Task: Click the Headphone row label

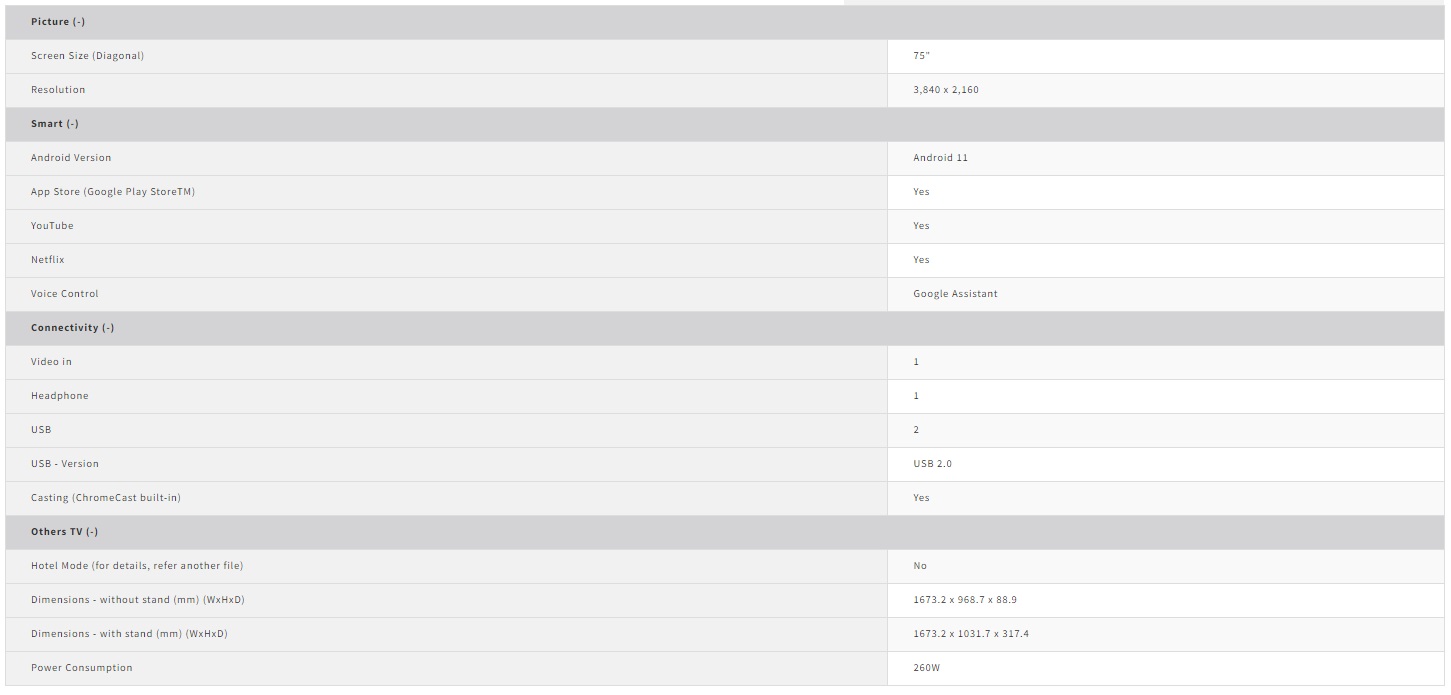Action: click(59, 396)
